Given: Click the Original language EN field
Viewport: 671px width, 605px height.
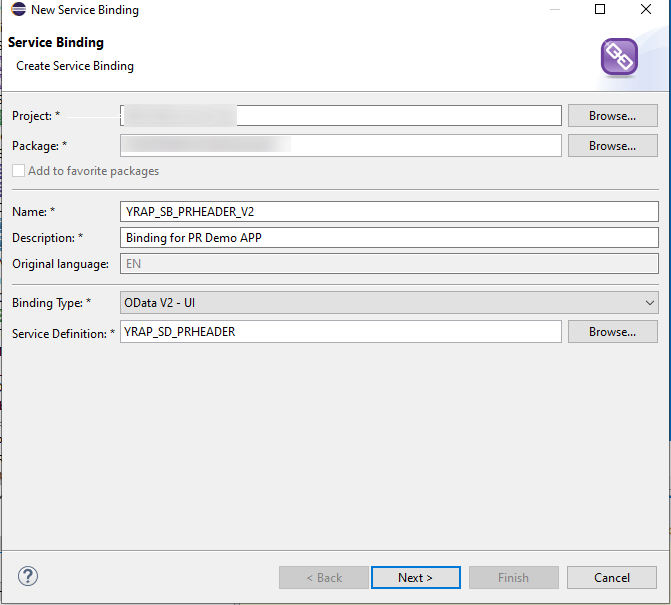Looking at the screenshot, I should pos(389,264).
